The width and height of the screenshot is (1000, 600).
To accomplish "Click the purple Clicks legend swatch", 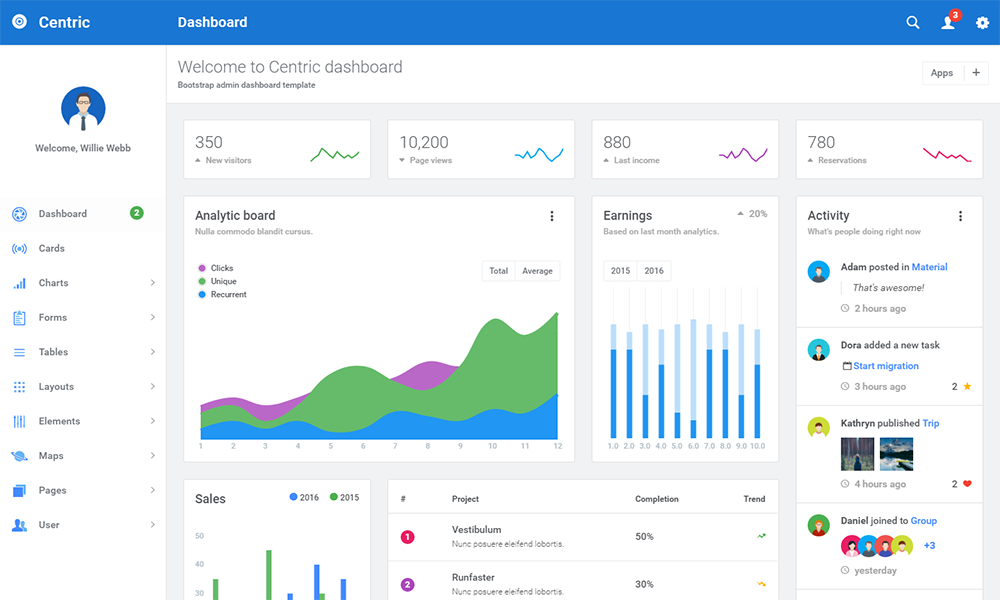I will 202,268.
